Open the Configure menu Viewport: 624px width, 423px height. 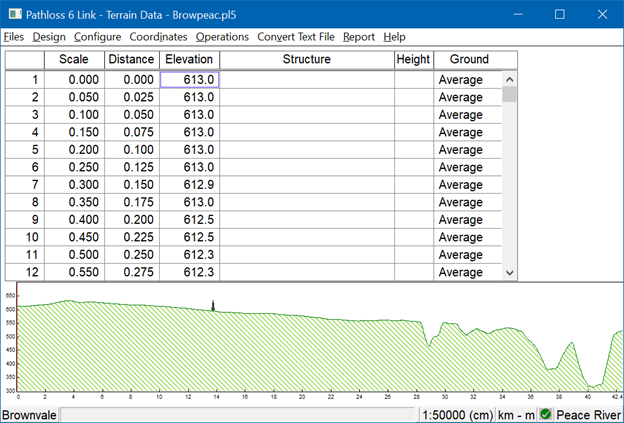coord(97,37)
